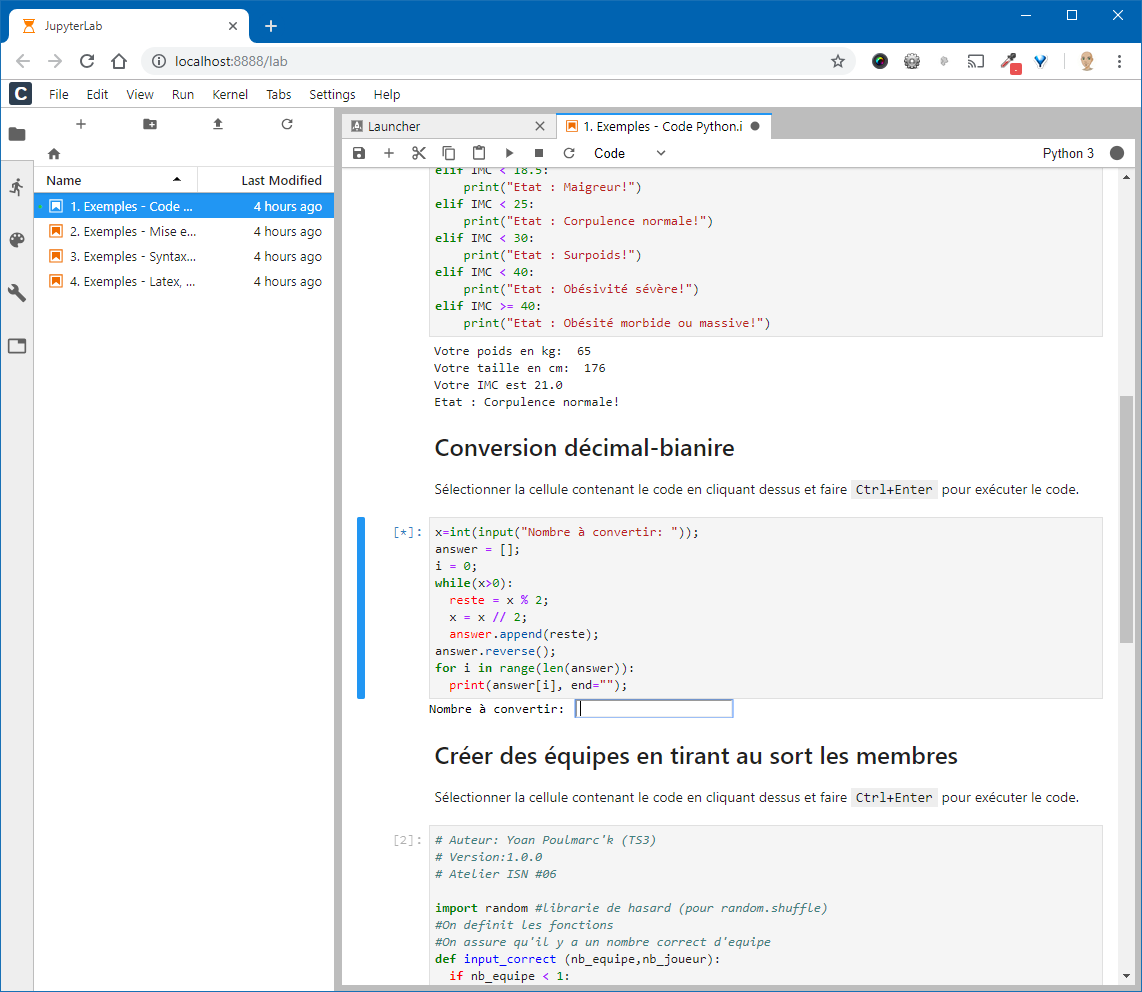Click the JupyterLab logo icon
Image resolution: width=1142 pixels, height=992 pixels.
coord(20,93)
